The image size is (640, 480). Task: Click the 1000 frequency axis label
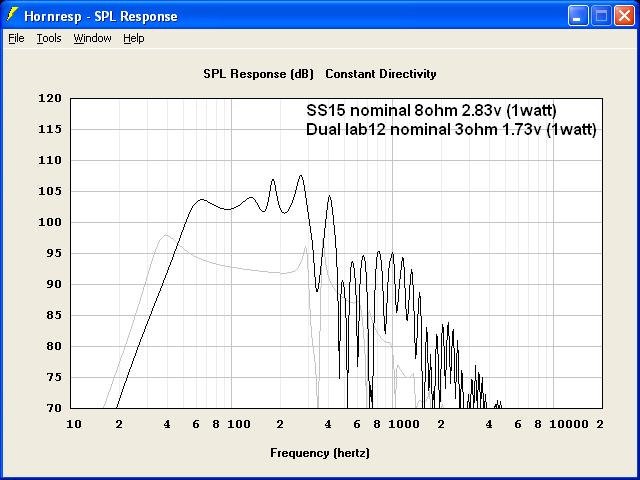[x=404, y=424]
